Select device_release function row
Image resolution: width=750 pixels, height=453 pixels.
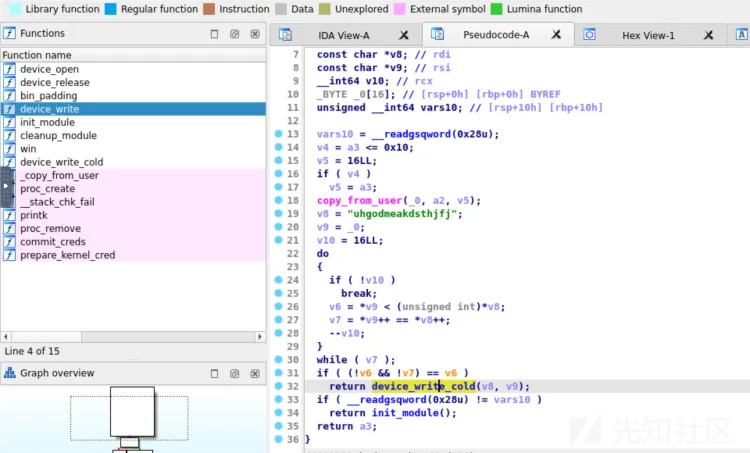(x=133, y=82)
